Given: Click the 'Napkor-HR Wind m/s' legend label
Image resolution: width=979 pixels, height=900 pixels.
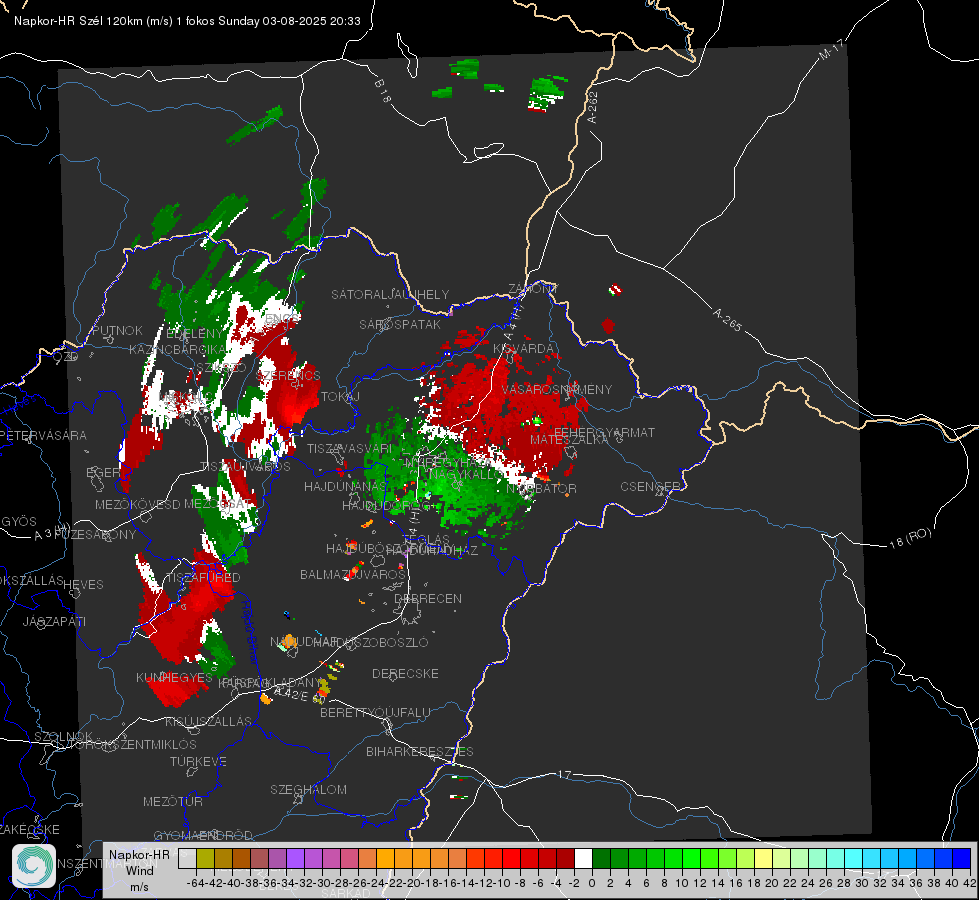Looking at the screenshot, I should (x=139, y=870).
